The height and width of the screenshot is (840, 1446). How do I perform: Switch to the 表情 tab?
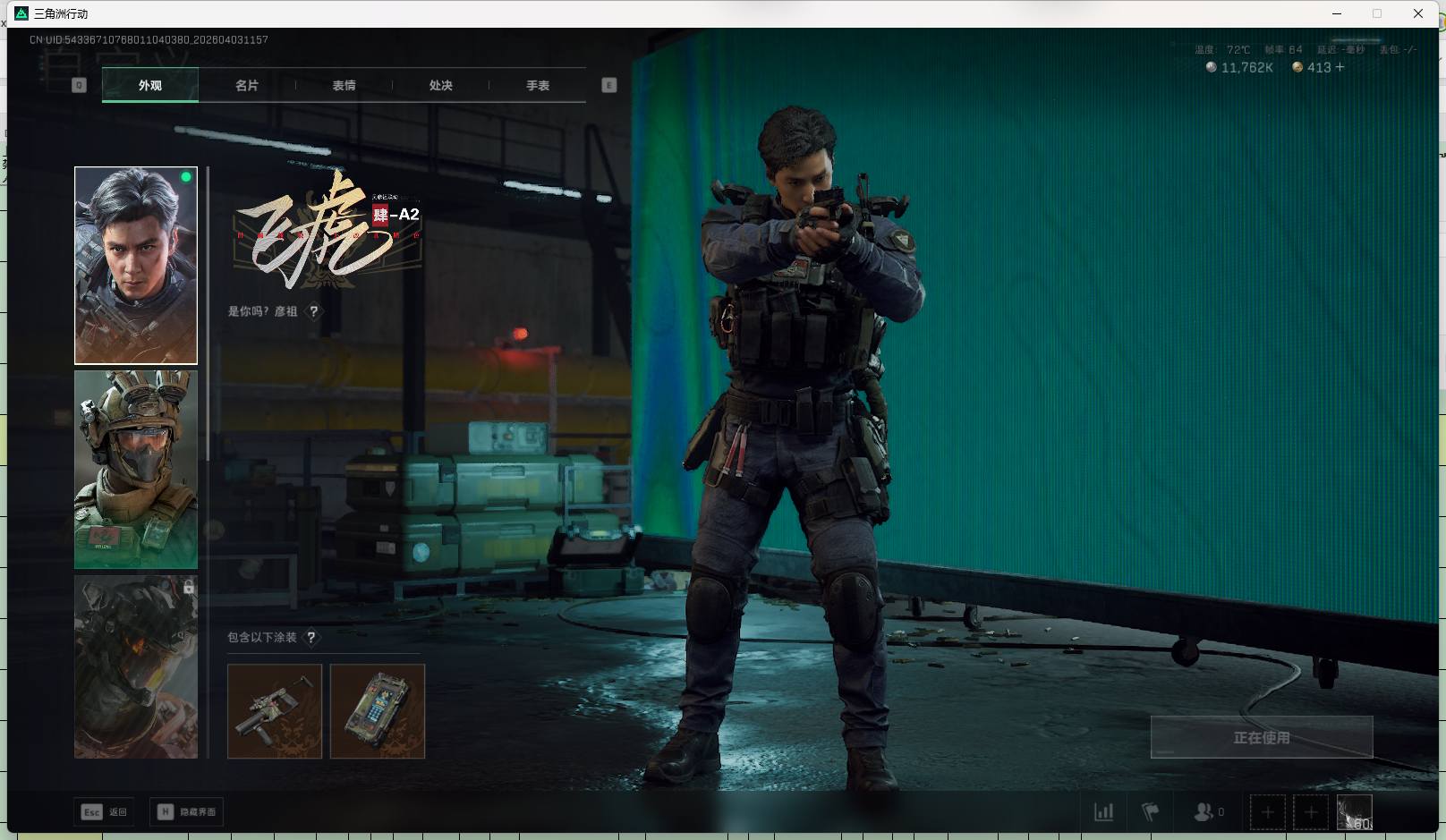point(344,86)
